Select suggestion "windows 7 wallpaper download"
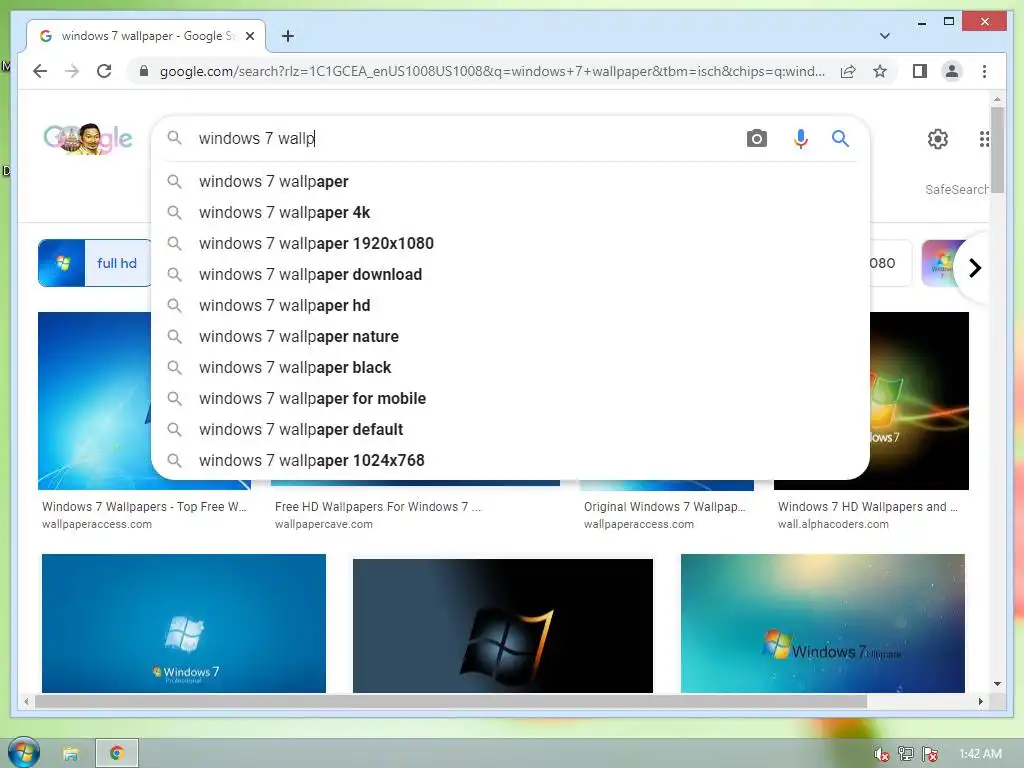 [510, 274]
